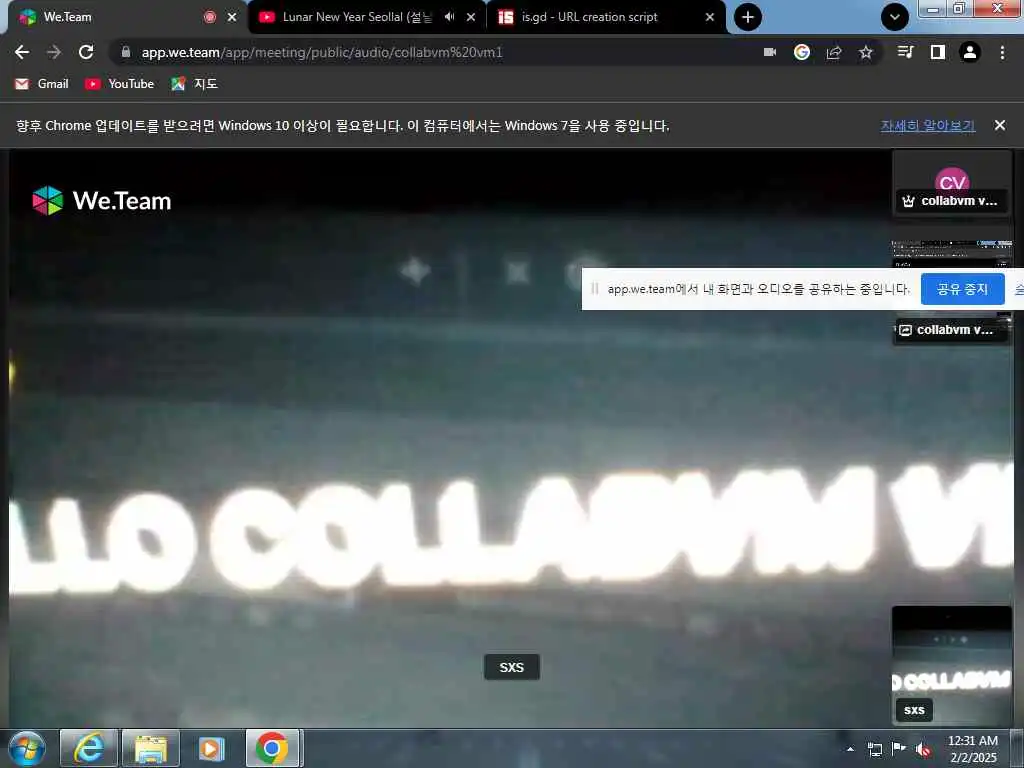1024x768 pixels.
Task: Stop sharing with the 공유 중지 button
Action: (962, 289)
